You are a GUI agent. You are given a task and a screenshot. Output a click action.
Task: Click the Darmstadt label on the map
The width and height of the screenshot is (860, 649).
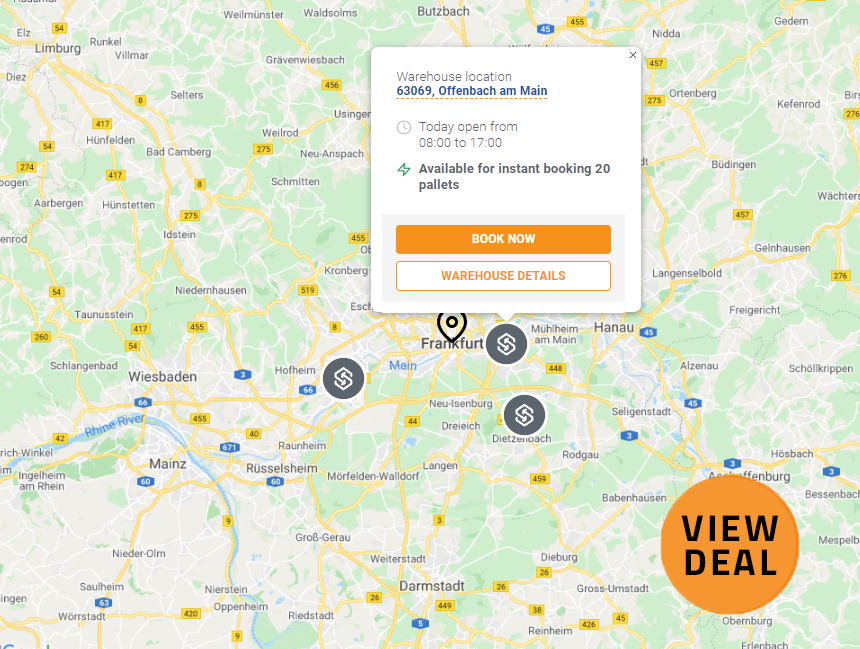(x=432, y=586)
